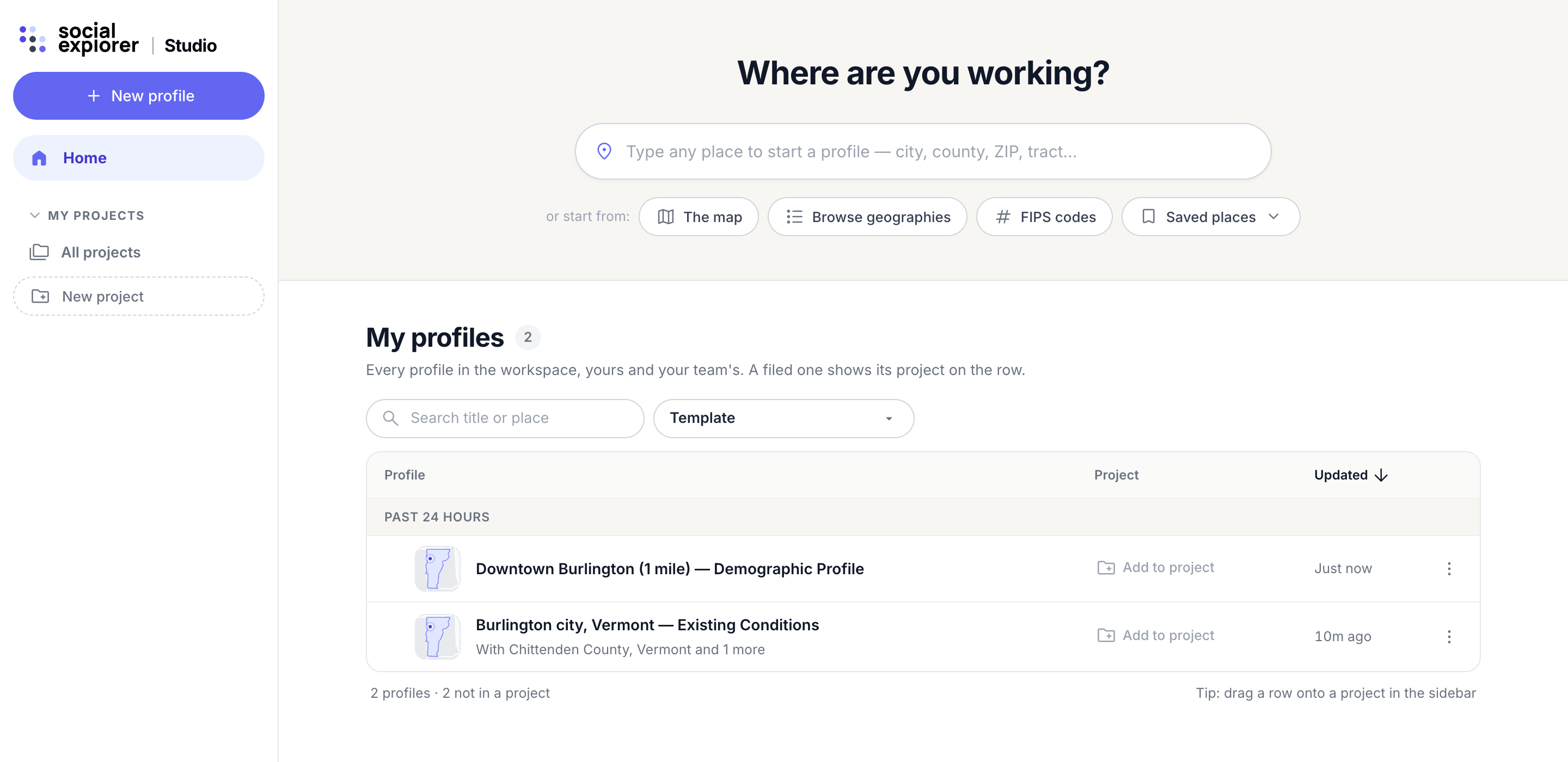Image resolution: width=1568 pixels, height=762 pixels.
Task: Click the map icon on The map chip
Action: [665, 217]
